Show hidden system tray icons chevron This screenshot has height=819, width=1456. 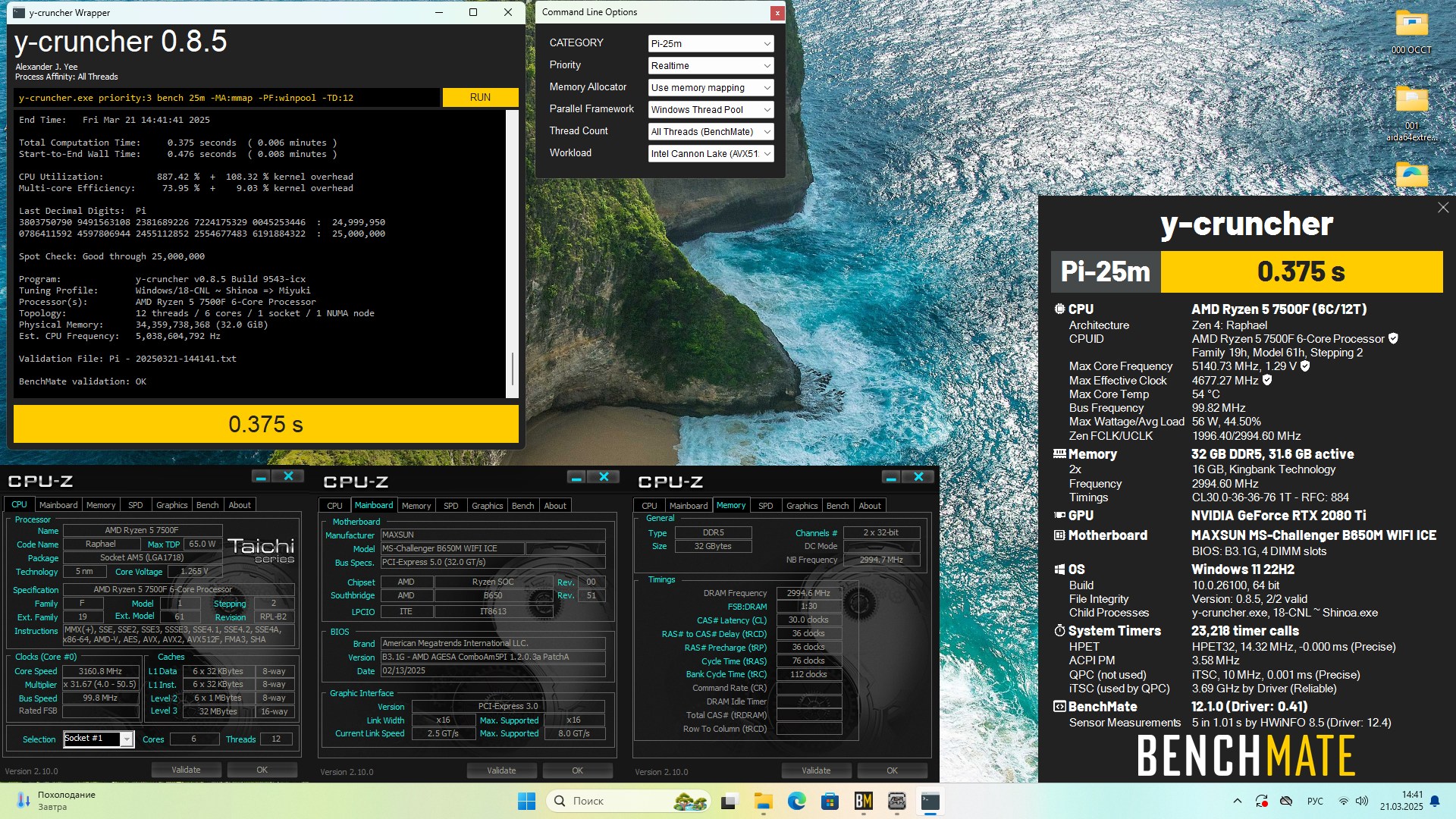tap(1238, 801)
